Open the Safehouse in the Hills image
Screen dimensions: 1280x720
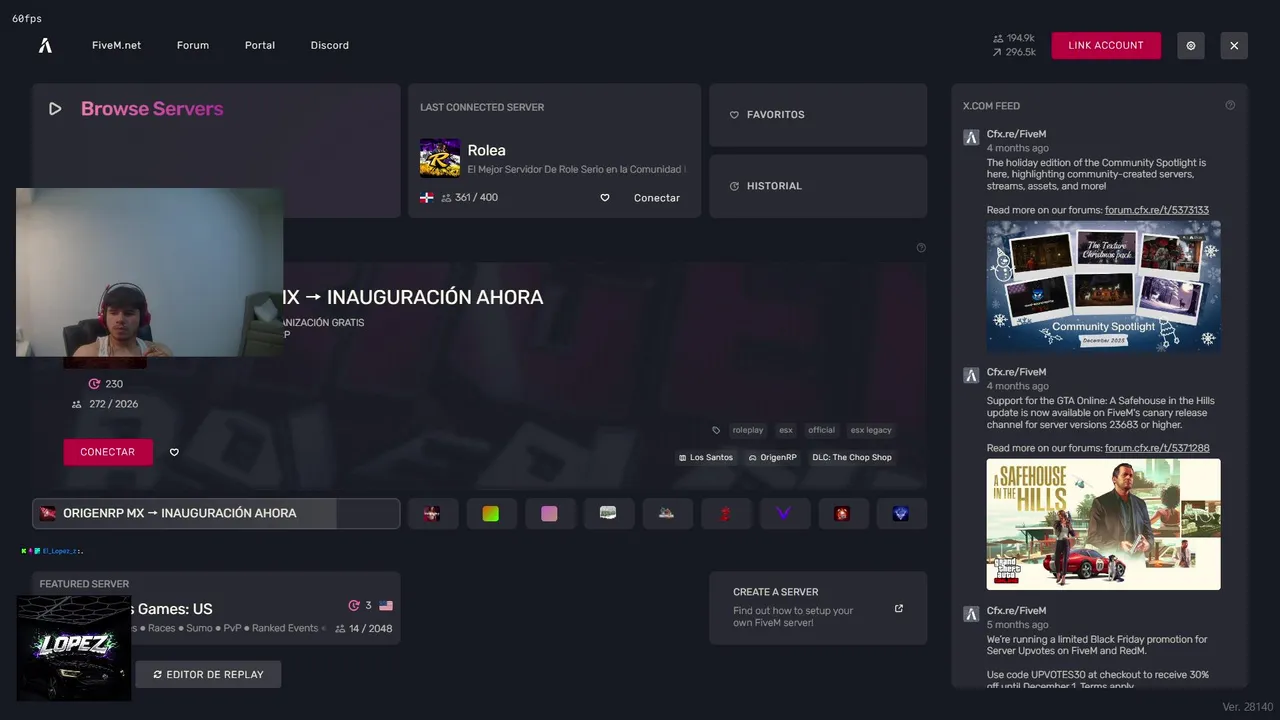coord(1104,524)
